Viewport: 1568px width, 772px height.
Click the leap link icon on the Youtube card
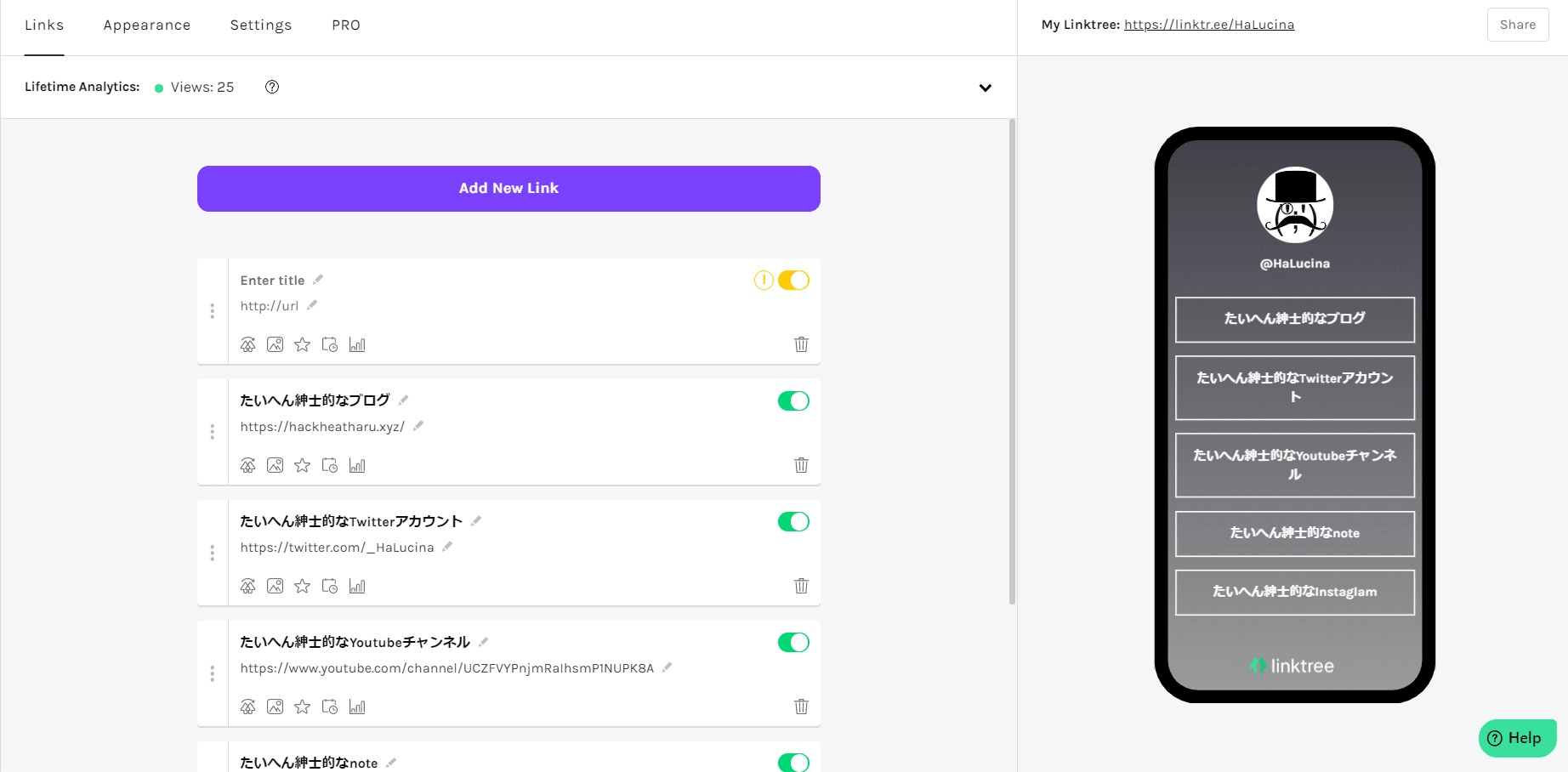(247, 707)
